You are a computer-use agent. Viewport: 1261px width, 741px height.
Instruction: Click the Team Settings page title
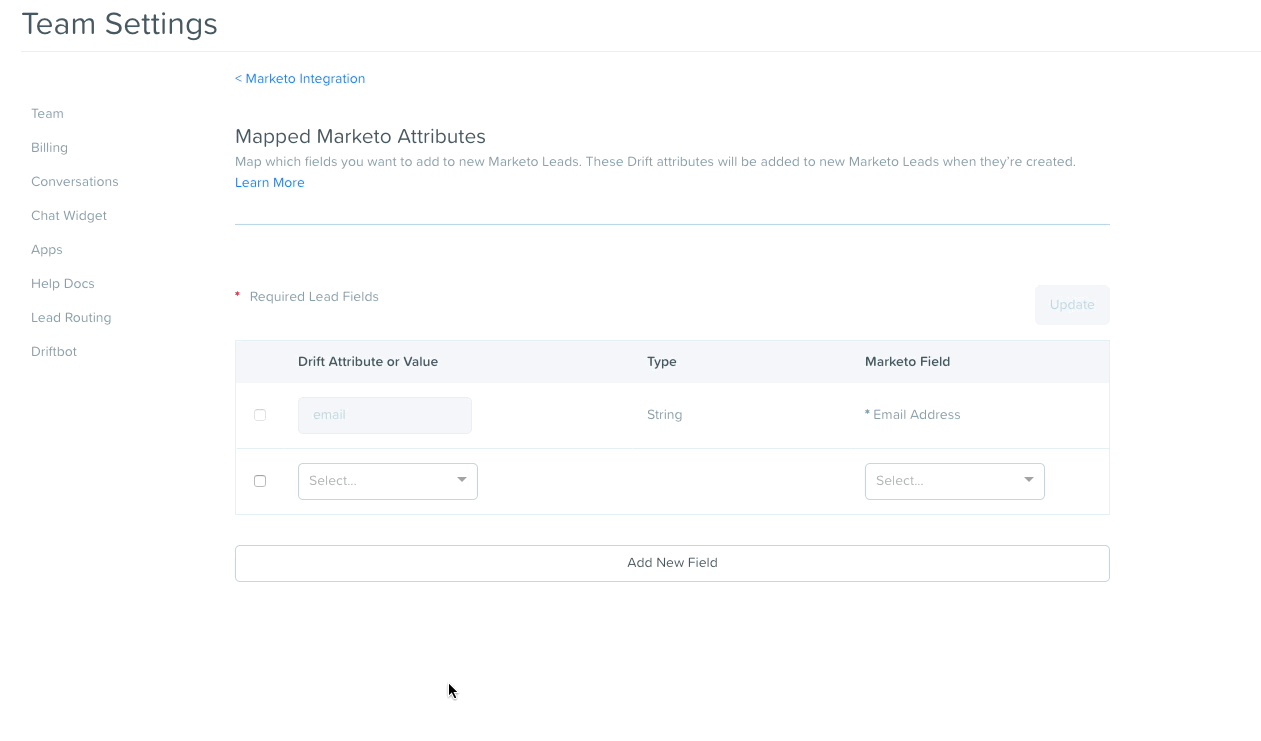click(x=120, y=24)
